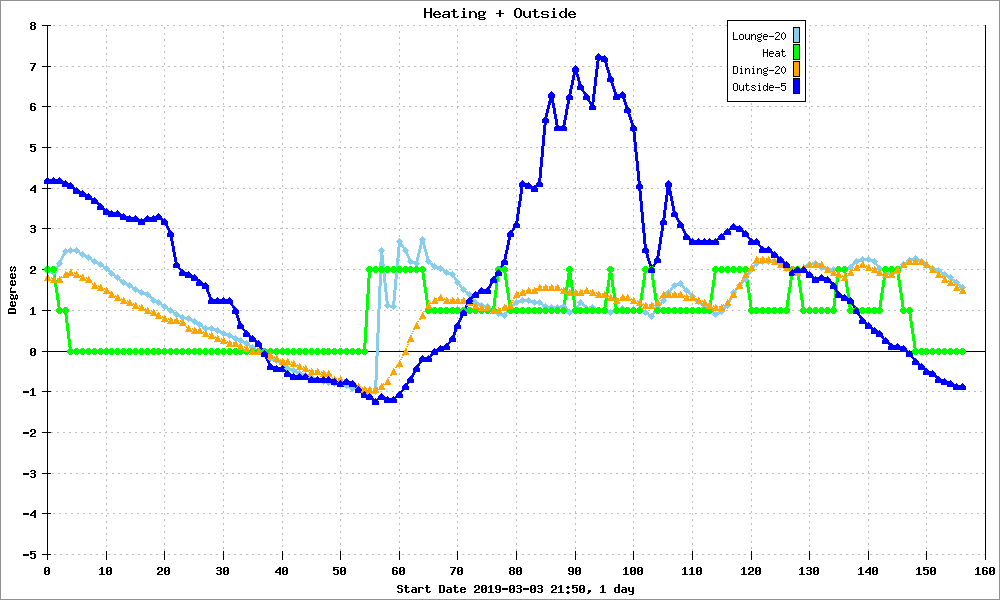This screenshot has width=1000, height=600.
Task: Click the y-axis tick label -5
Action: [29, 555]
